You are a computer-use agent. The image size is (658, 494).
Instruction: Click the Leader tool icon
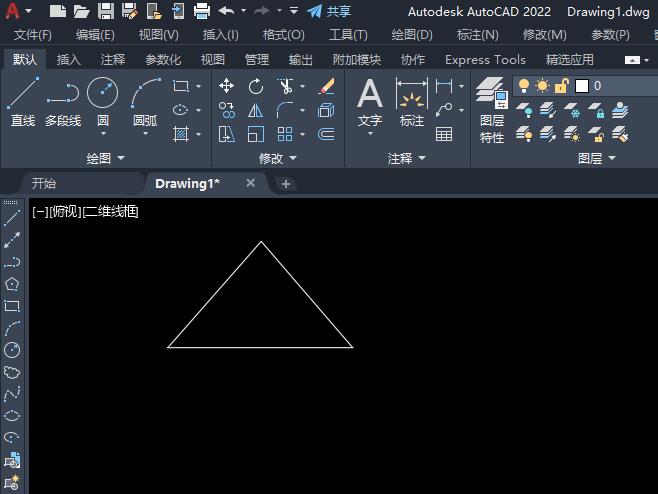444,110
